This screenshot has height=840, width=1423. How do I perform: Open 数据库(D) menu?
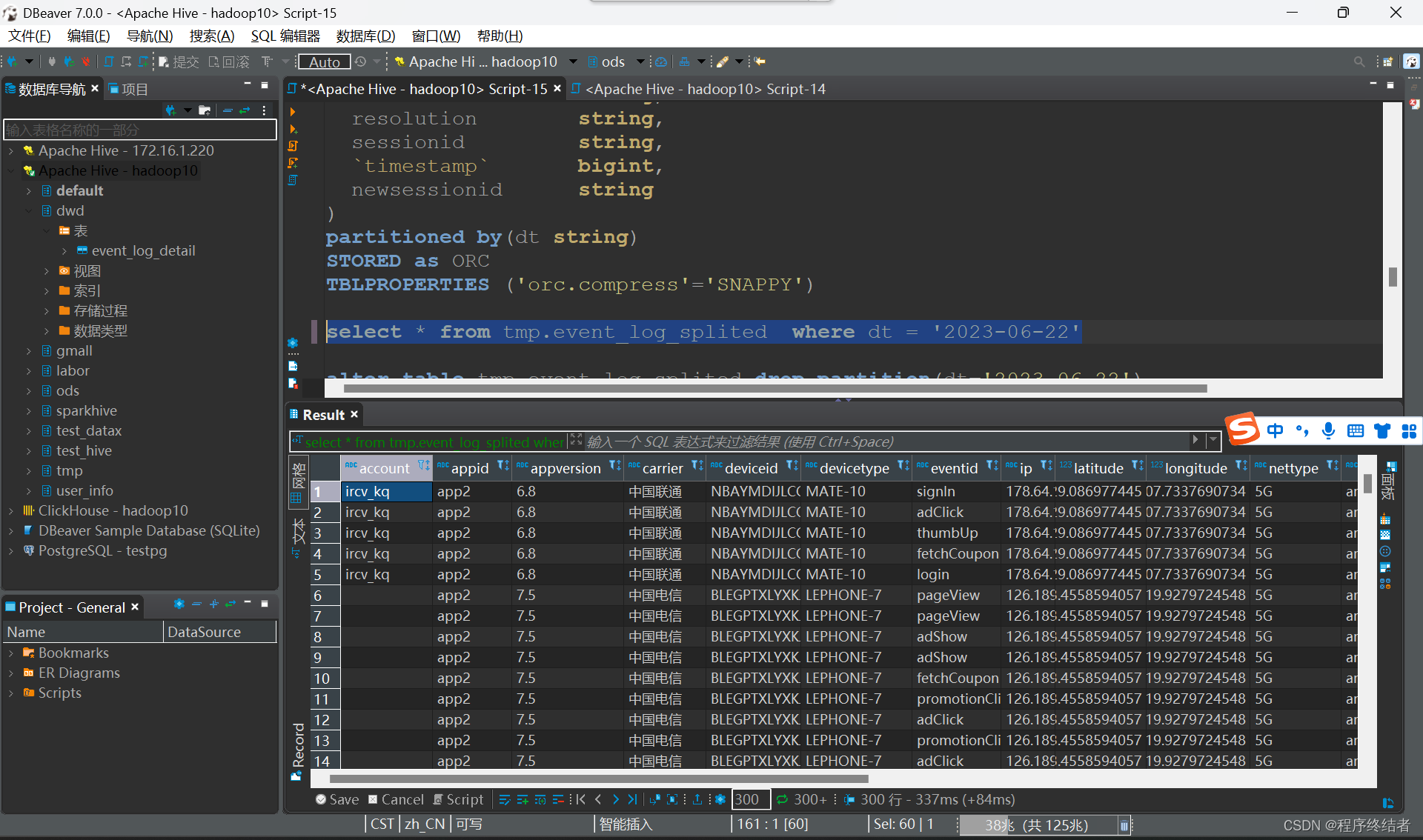pyautogui.click(x=365, y=36)
